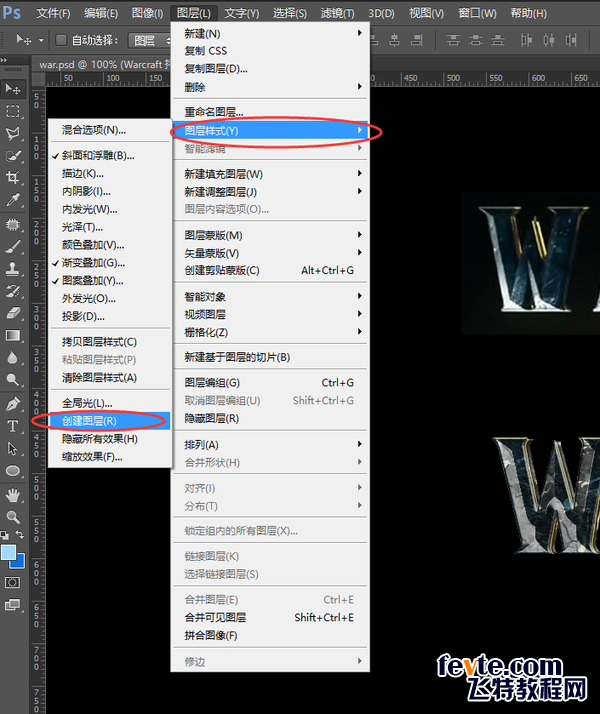Select the Pen tool

[13, 404]
